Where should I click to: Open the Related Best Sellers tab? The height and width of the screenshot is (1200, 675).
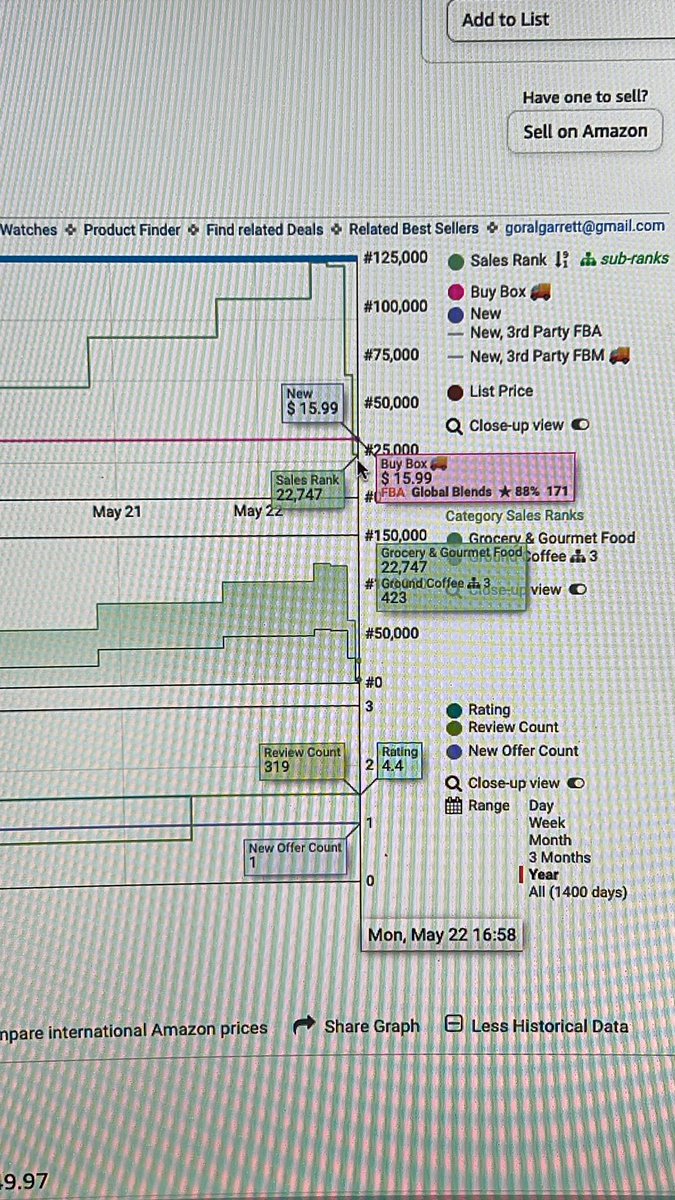click(x=414, y=229)
